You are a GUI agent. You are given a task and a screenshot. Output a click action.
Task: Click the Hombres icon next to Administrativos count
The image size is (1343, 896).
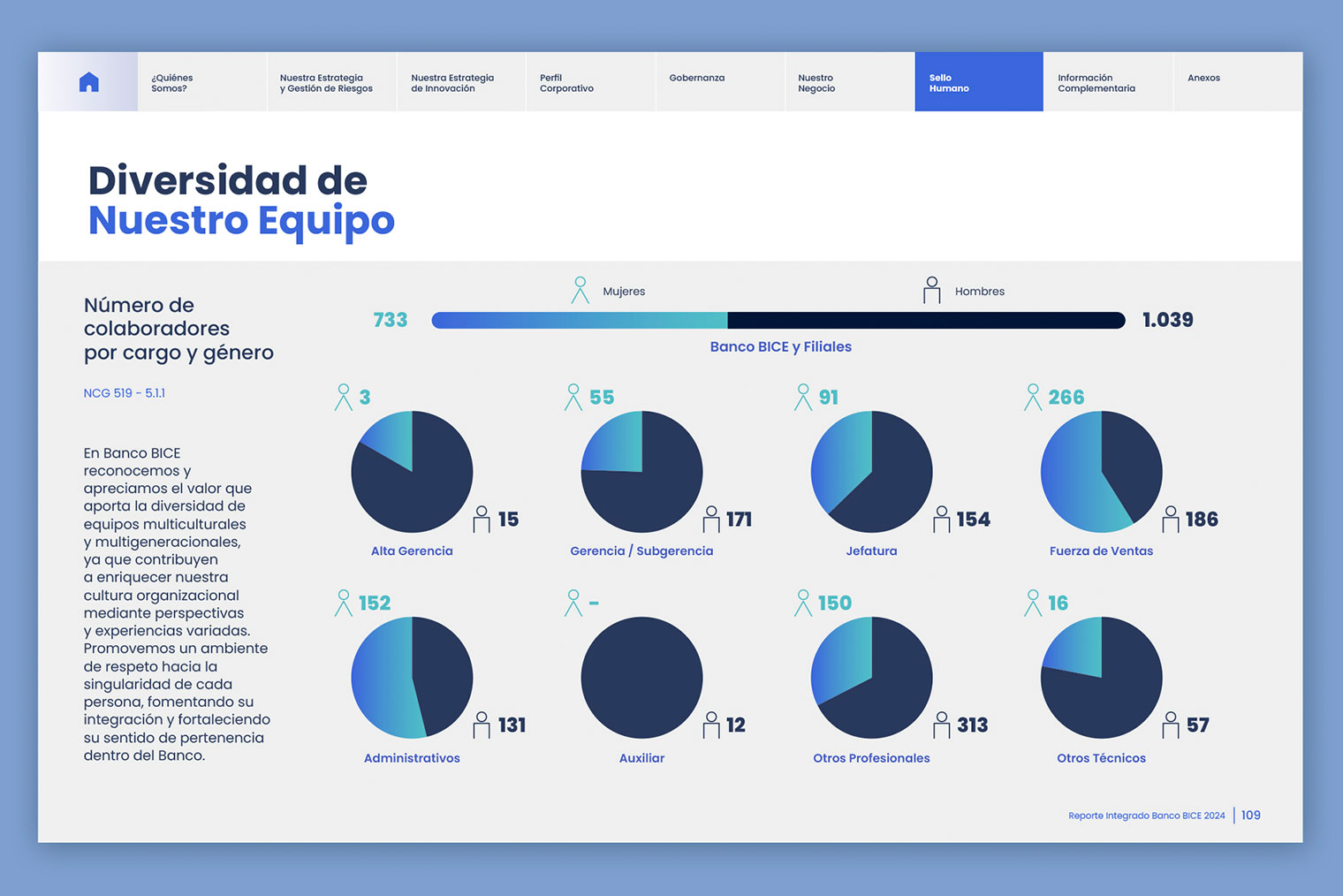point(481,725)
